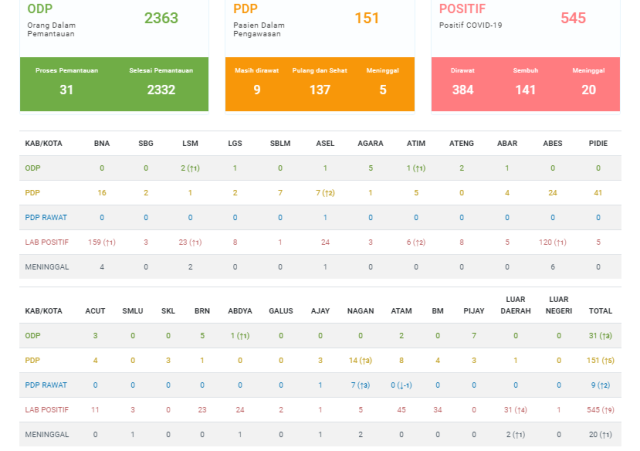Click the BNA column header

(102, 143)
